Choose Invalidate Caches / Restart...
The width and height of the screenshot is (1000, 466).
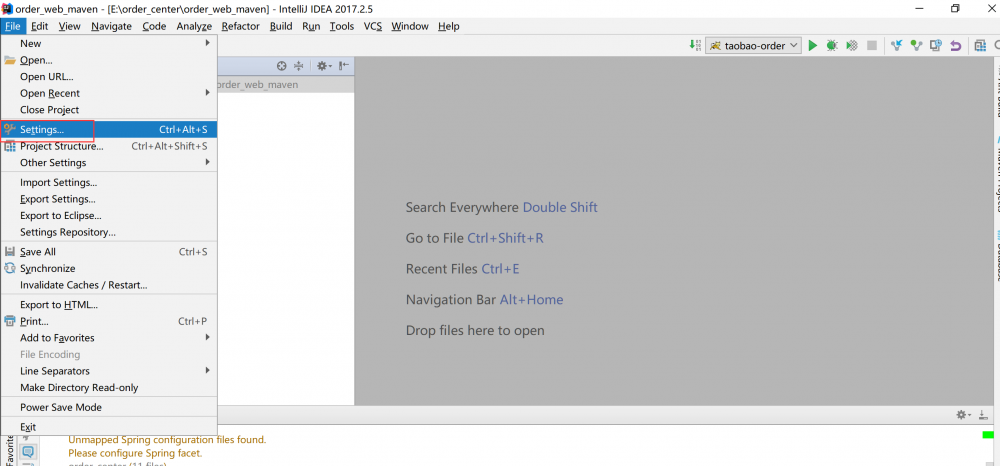pos(109,285)
